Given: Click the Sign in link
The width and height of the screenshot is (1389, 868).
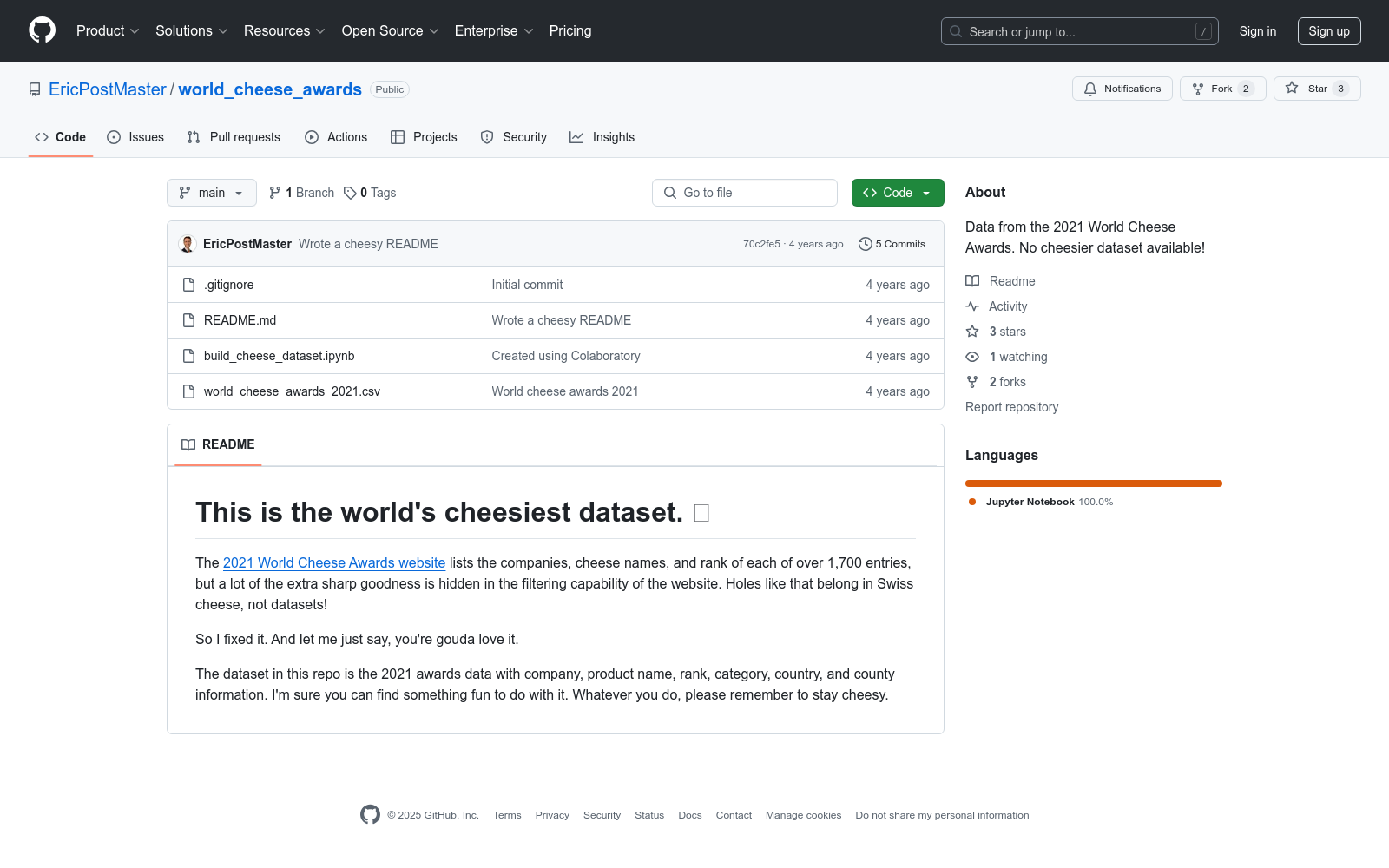Looking at the screenshot, I should point(1258,31).
